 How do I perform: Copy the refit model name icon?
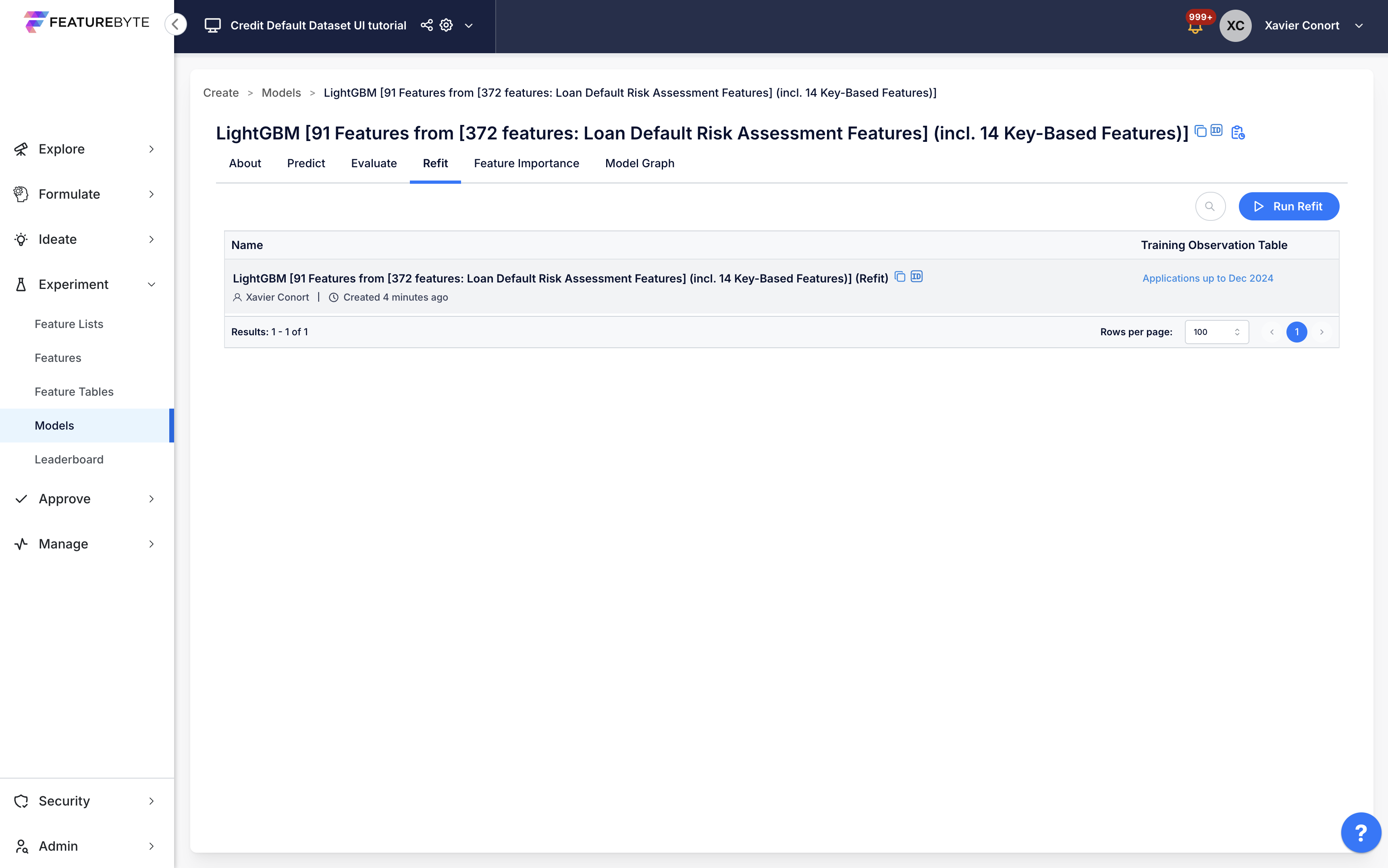point(900,277)
